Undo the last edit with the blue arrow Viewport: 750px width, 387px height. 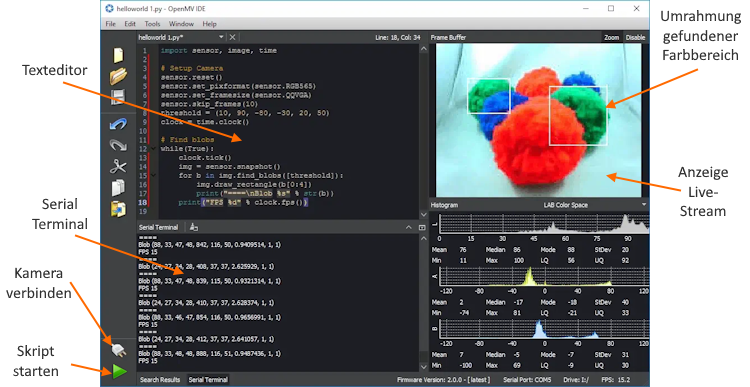point(118,124)
